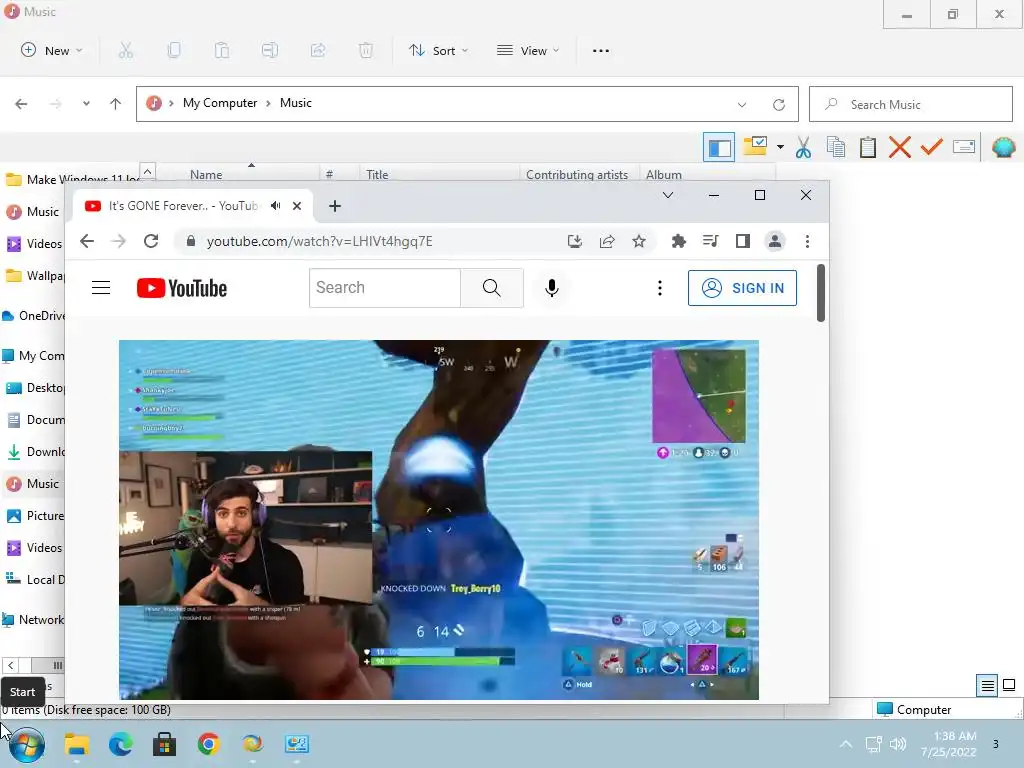The width and height of the screenshot is (1024, 768).
Task: Open Microsoft Edge from the taskbar
Action: [120, 744]
